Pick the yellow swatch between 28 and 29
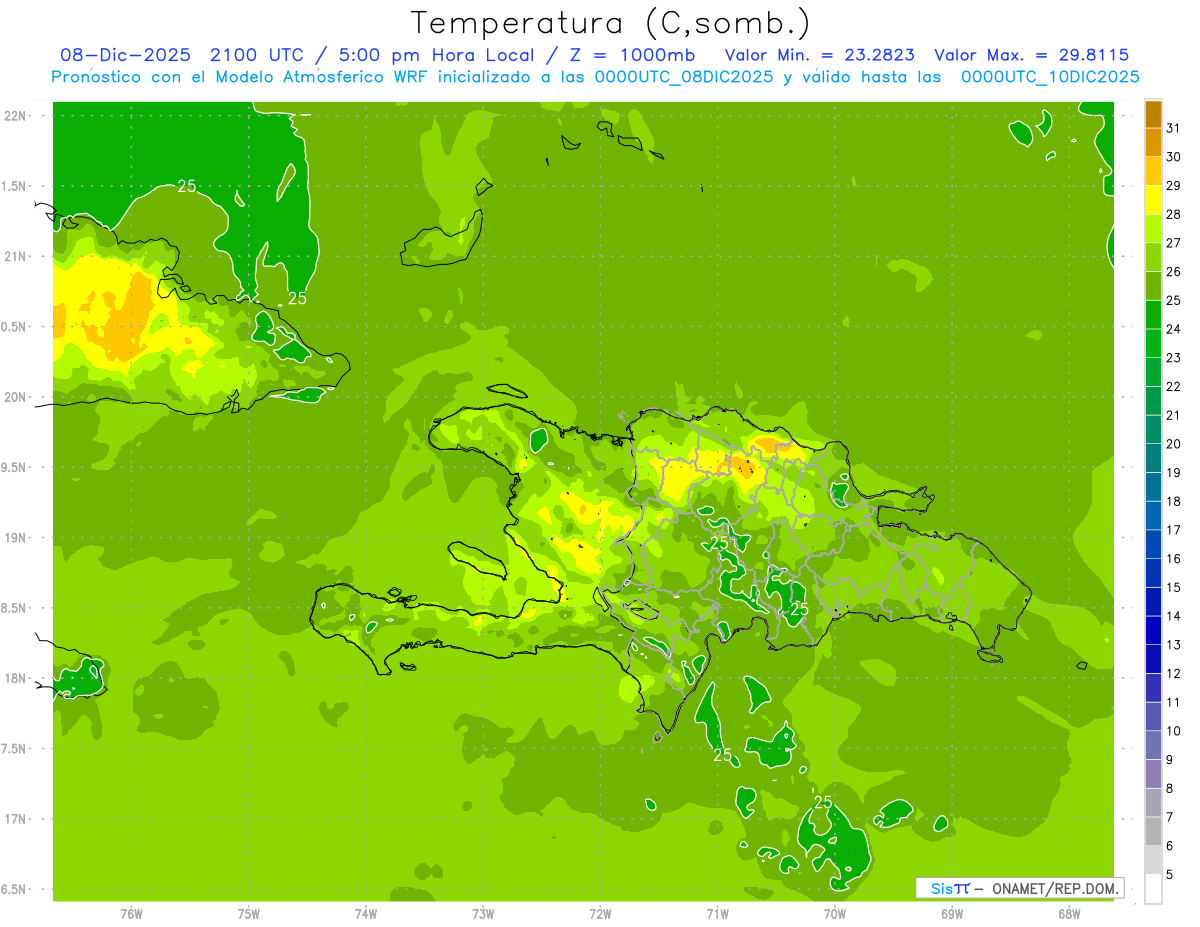Image resolution: width=1200 pixels, height=927 pixels. pyautogui.click(x=1153, y=200)
